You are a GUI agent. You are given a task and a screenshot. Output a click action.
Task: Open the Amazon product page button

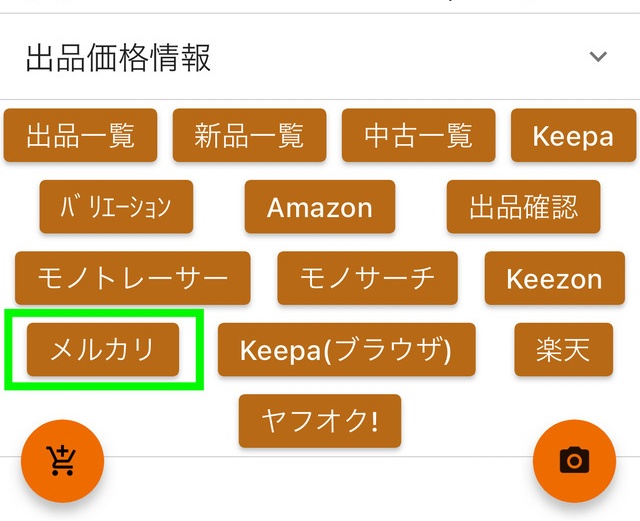click(x=320, y=207)
